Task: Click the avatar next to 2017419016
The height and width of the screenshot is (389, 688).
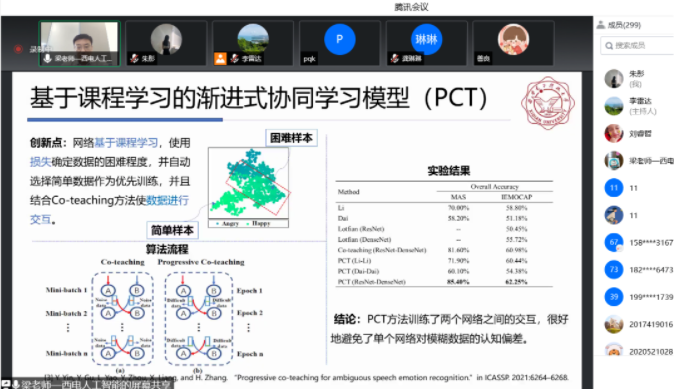Action: [614, 324]
